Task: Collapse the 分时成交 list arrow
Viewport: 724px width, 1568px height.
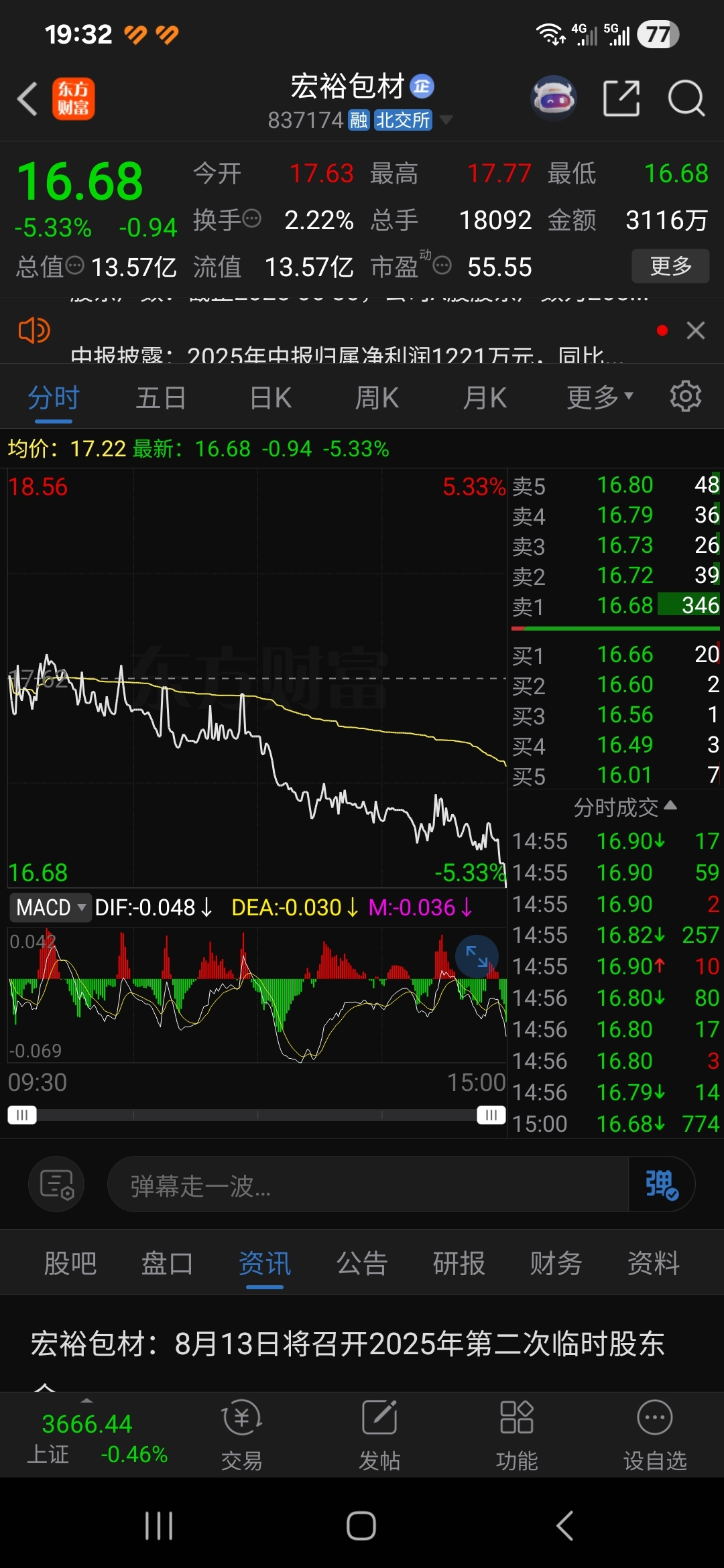Action: pyautogui.click(x=670, y=805)
